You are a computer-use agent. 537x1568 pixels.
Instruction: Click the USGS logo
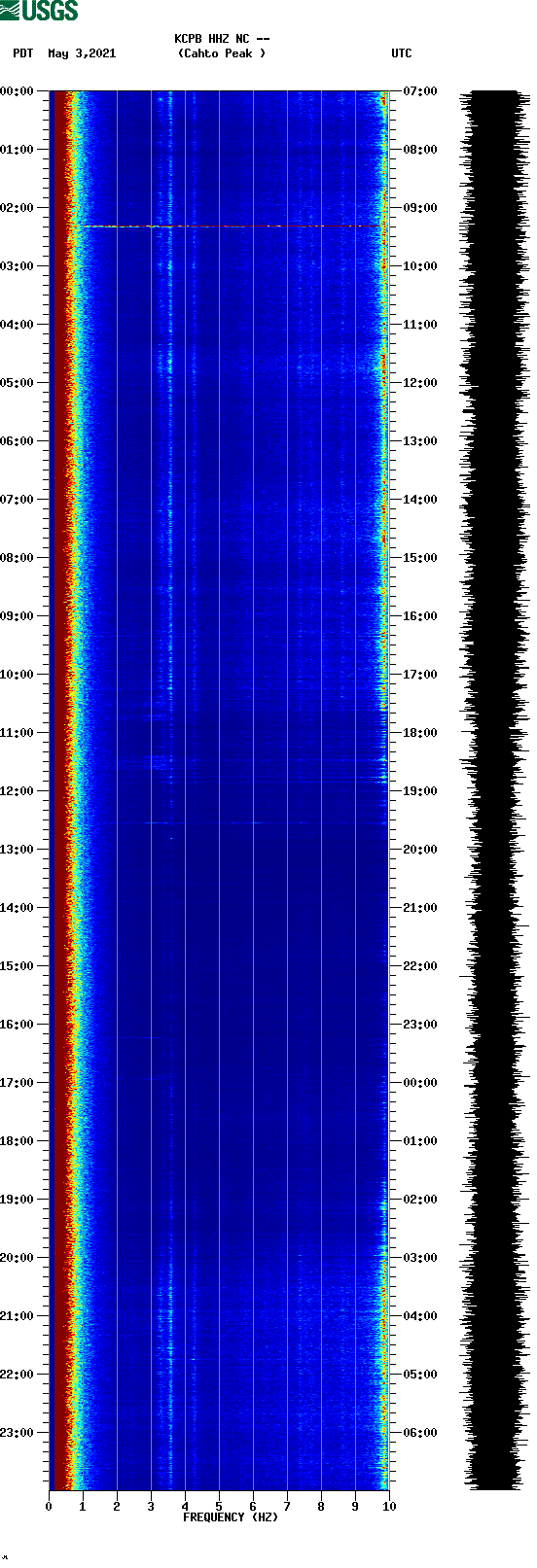pos(39,11)
